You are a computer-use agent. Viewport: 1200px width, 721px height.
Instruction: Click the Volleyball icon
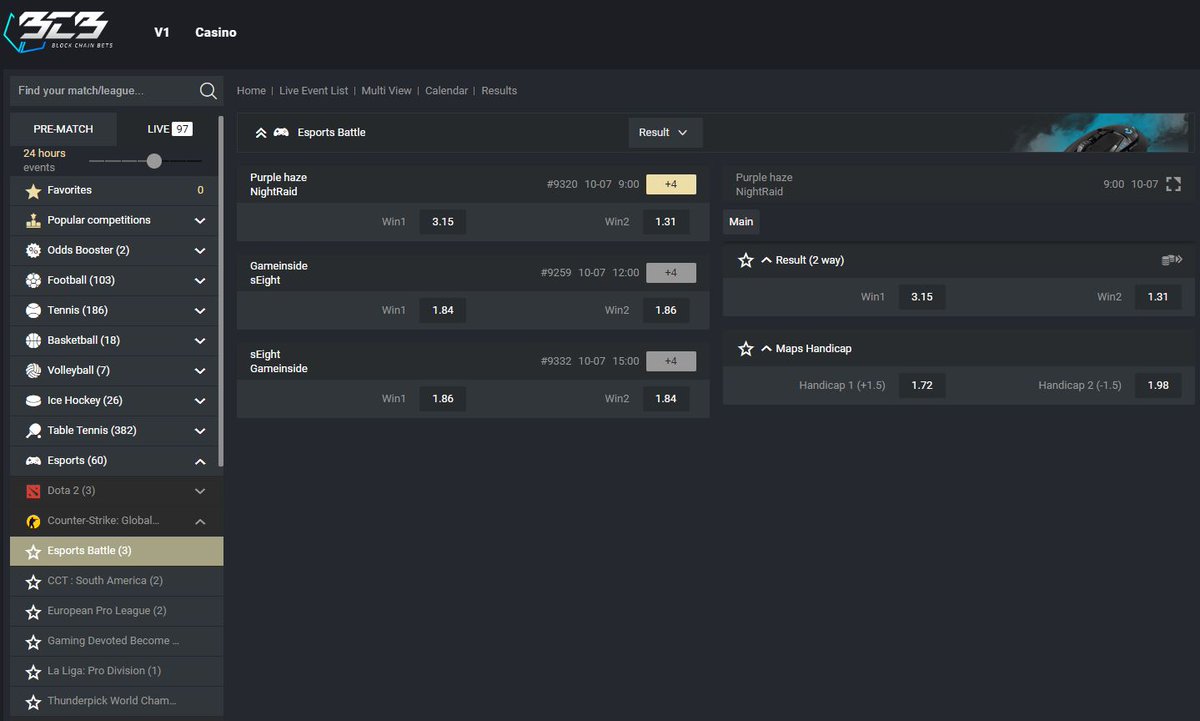point(33,370)
